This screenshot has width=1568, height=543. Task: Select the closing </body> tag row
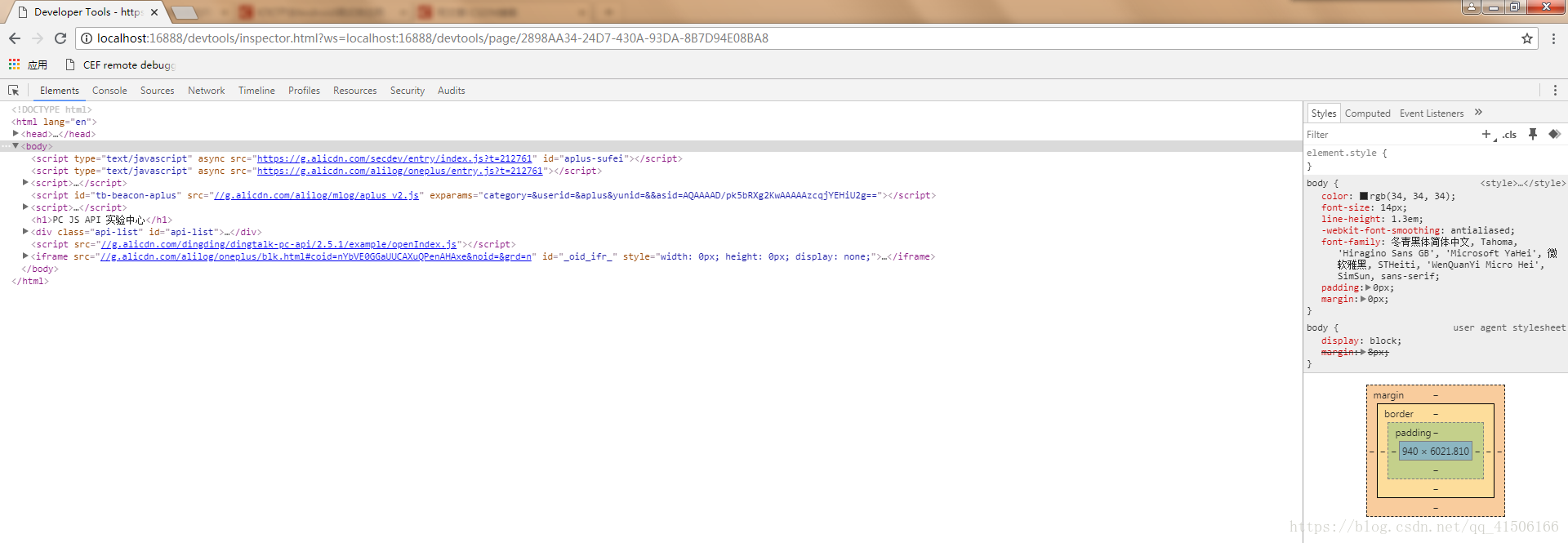click(x=40, y=269)
